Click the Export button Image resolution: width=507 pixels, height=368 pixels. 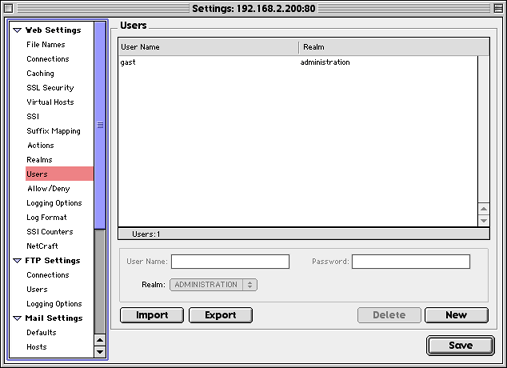click(221, 315)
